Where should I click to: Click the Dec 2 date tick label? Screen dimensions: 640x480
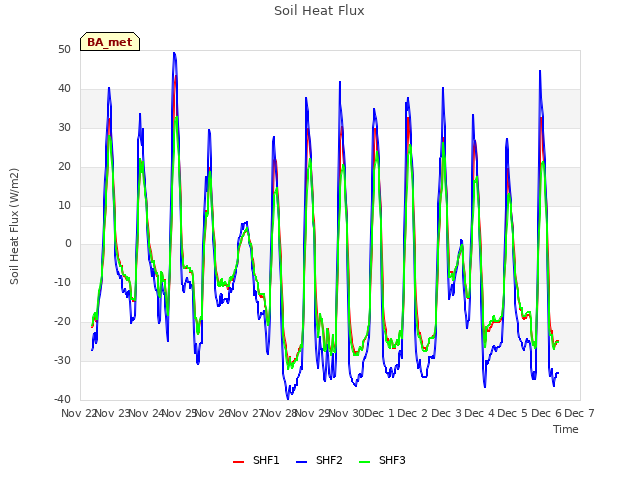tap(412, 413)
